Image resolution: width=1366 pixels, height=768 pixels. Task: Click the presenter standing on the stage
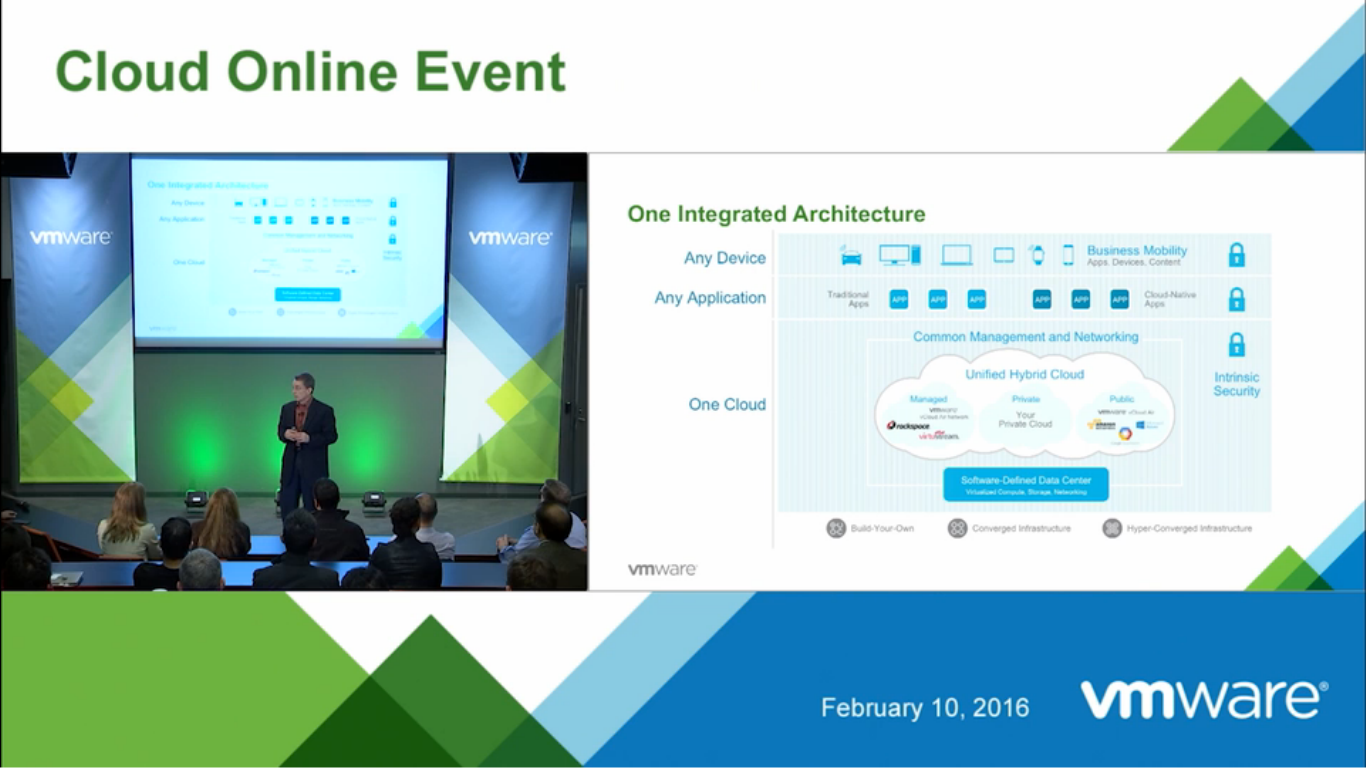[306, 442]
